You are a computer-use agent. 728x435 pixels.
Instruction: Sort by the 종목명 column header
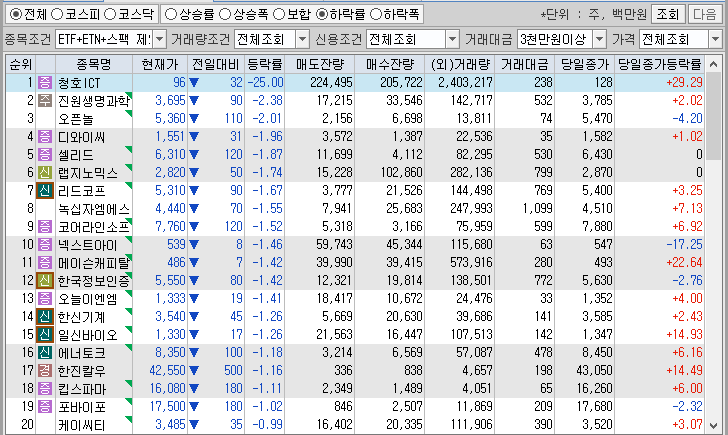click(94, 64)
